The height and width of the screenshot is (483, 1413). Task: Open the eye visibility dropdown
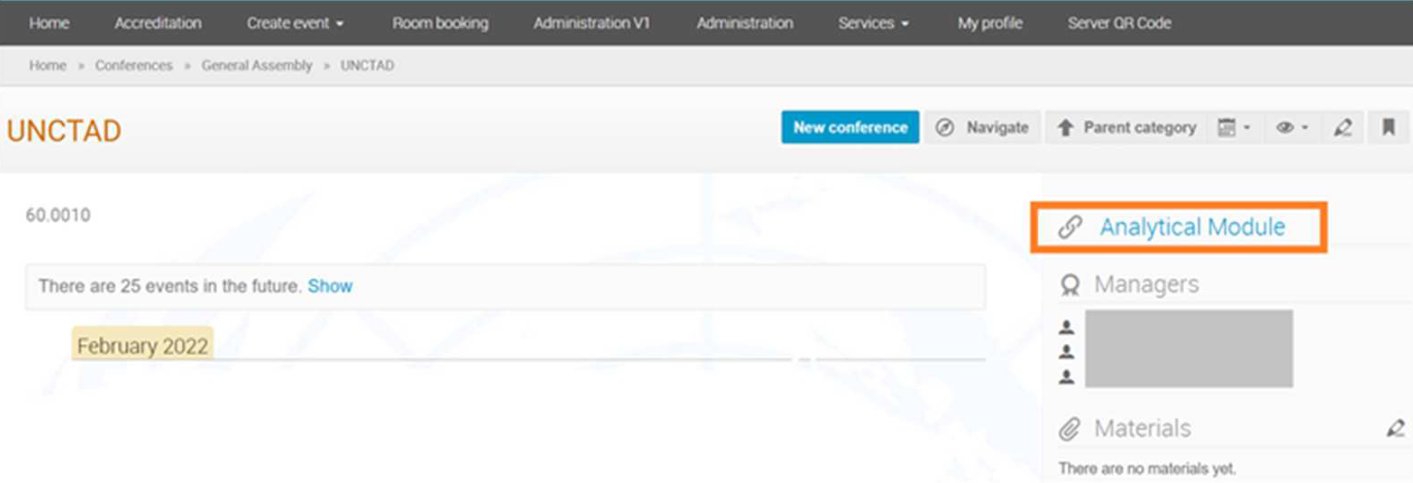[x=1292, y=127]
